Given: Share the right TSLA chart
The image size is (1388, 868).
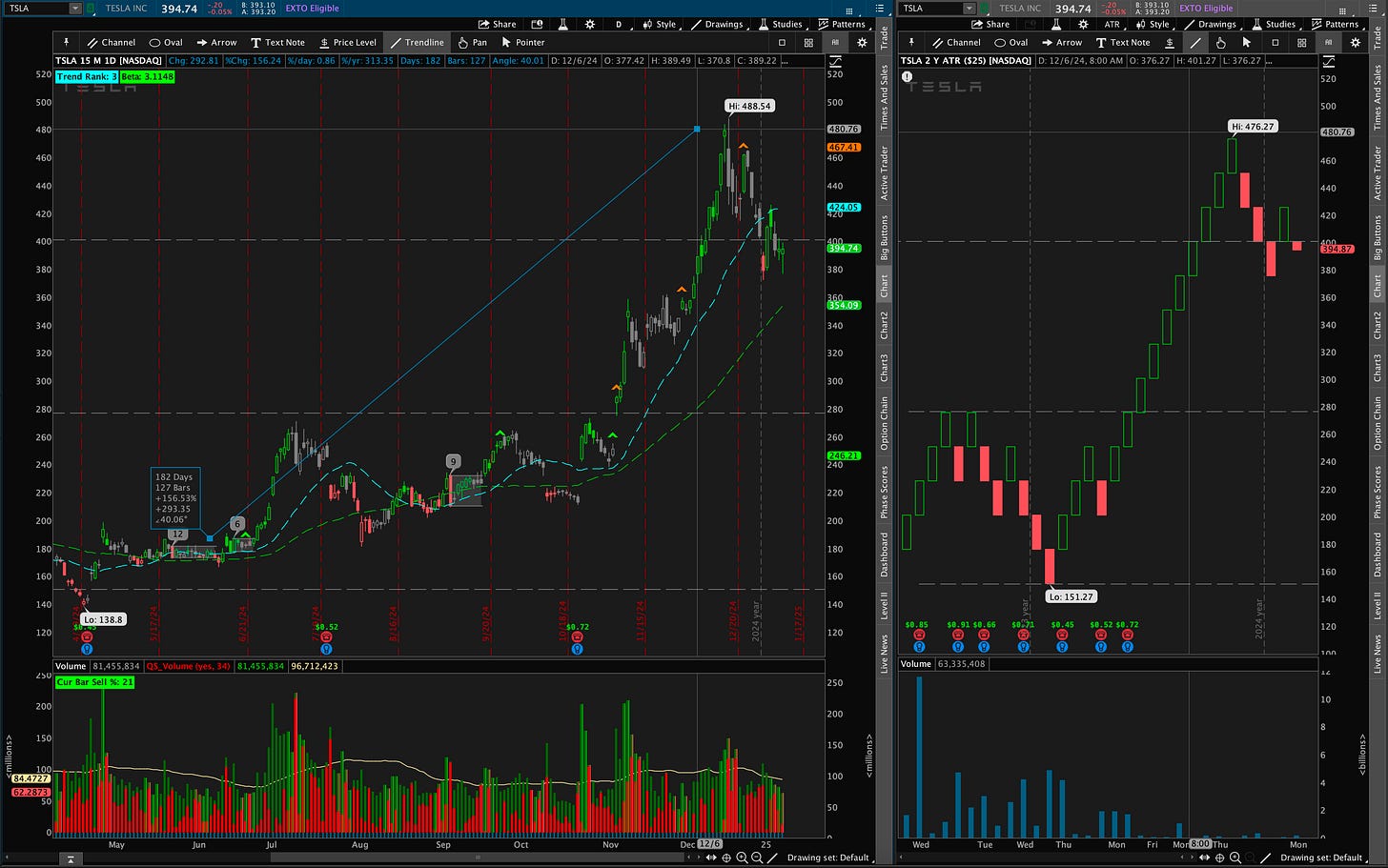Looking at the screenshot, I should [991, 24].
